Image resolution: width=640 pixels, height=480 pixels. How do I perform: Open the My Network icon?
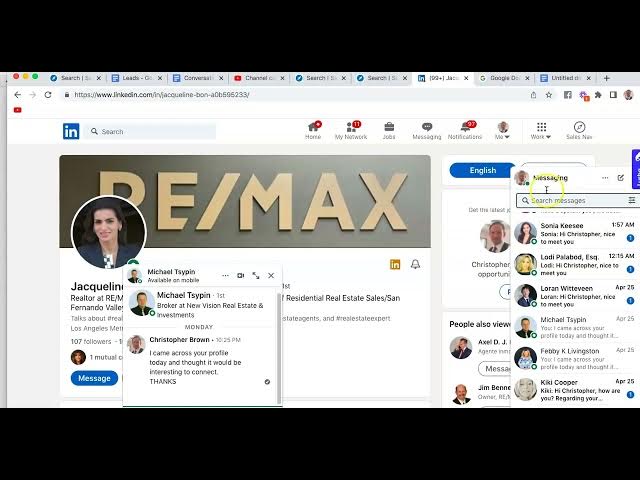[x=350, y=130]
